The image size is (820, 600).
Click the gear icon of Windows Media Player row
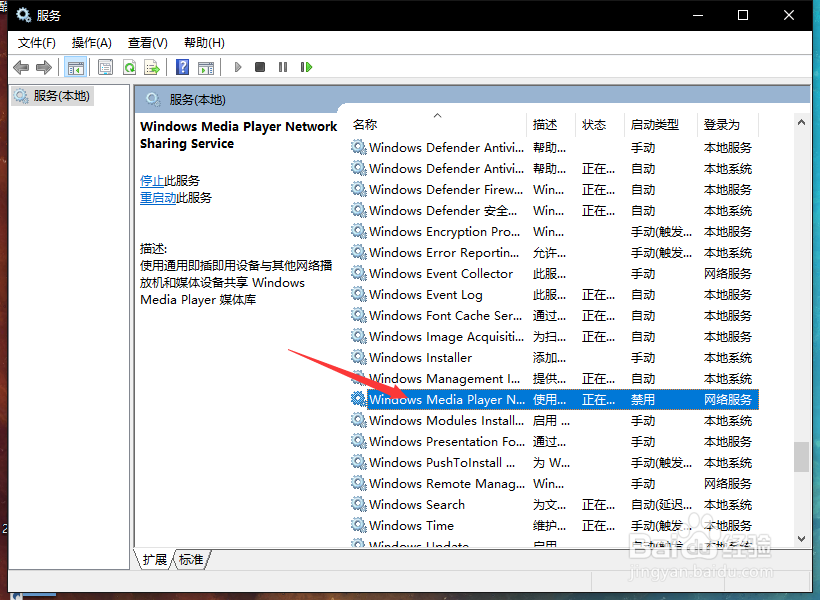[358, 399]
